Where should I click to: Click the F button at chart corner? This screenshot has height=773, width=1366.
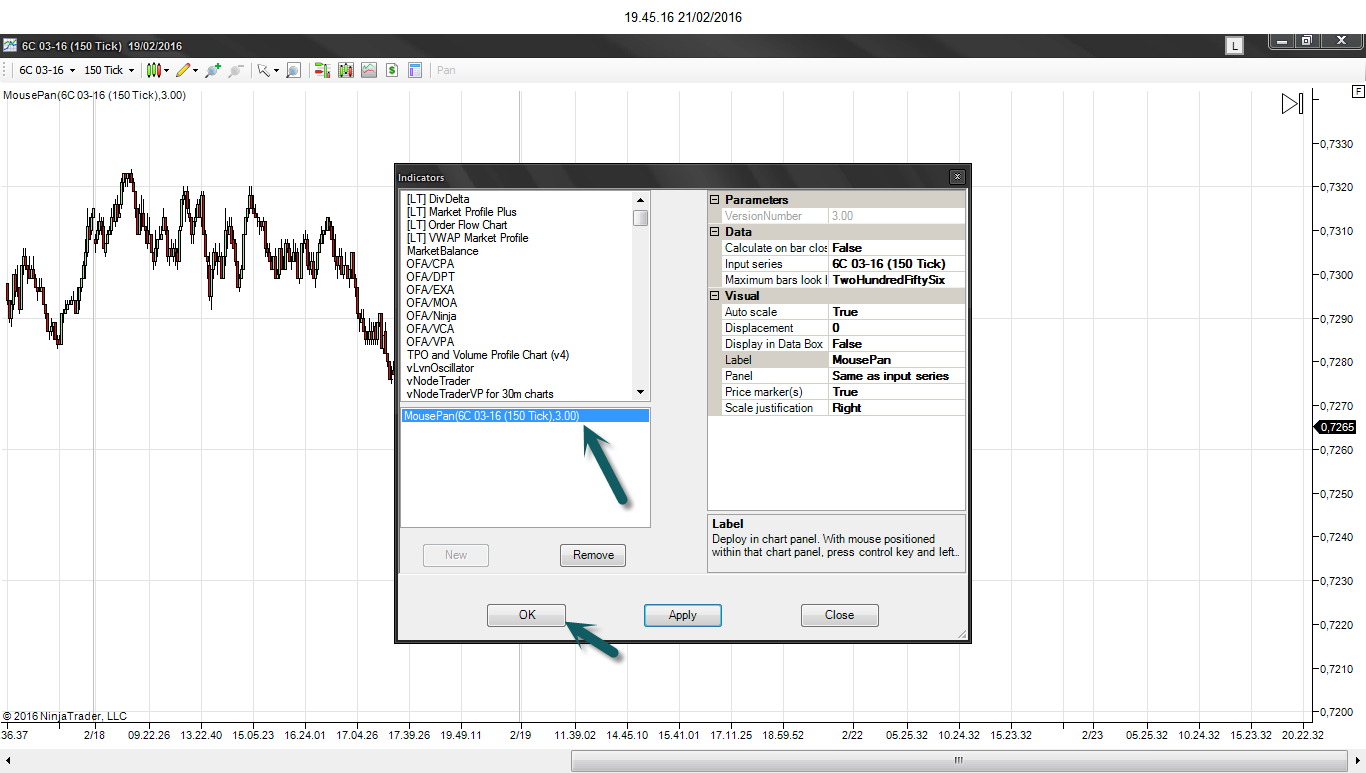1358,91
